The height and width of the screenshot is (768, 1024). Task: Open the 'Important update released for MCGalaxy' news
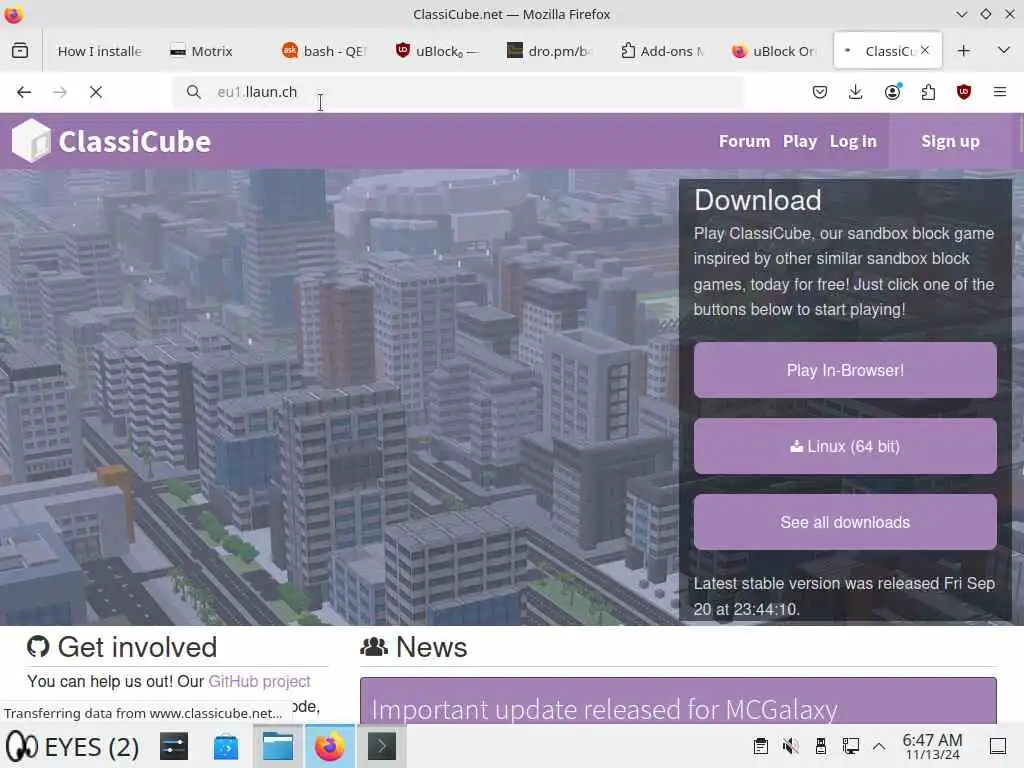604,709
